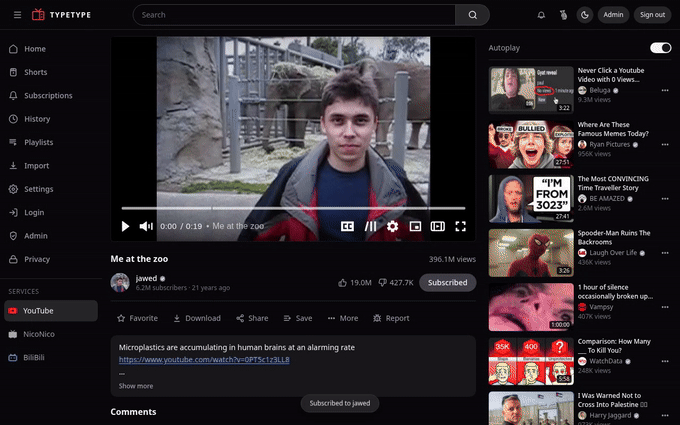
Task: Report this video
Action: click(x=391, y=318)
